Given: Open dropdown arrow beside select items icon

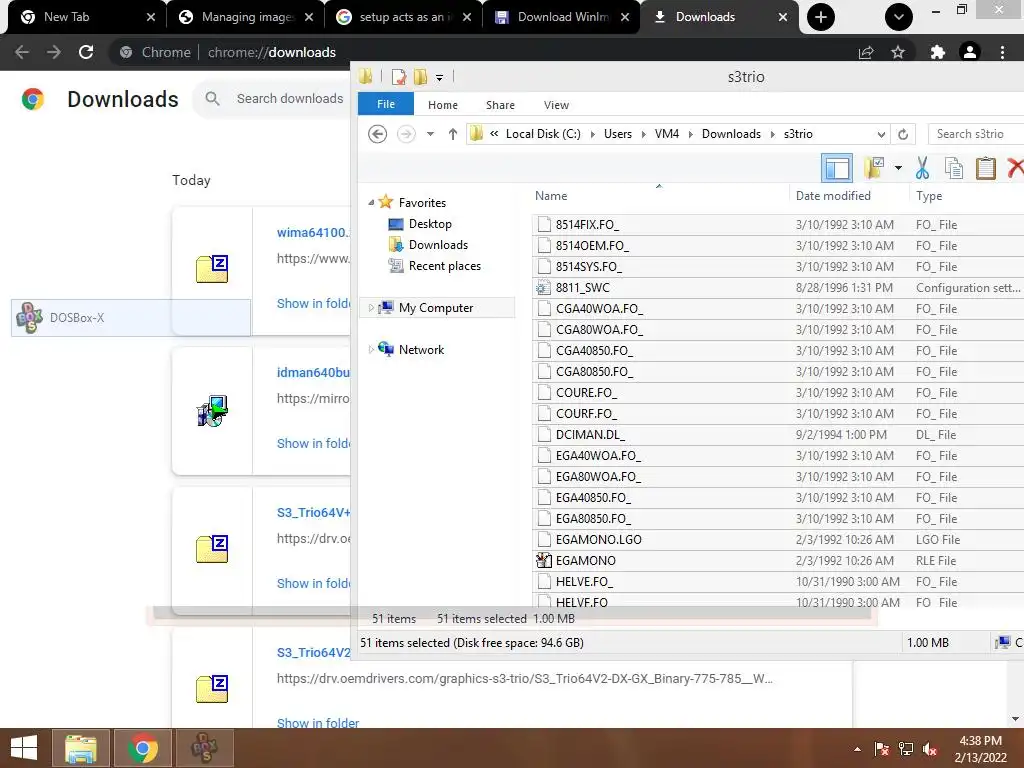Looking at the screenshot, I should [x=898, y=168].
